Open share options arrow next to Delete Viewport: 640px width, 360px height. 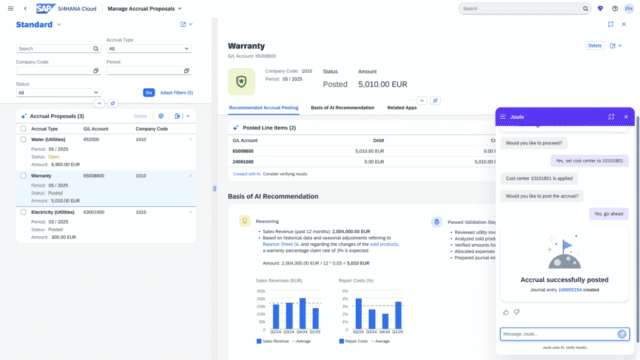620,46
